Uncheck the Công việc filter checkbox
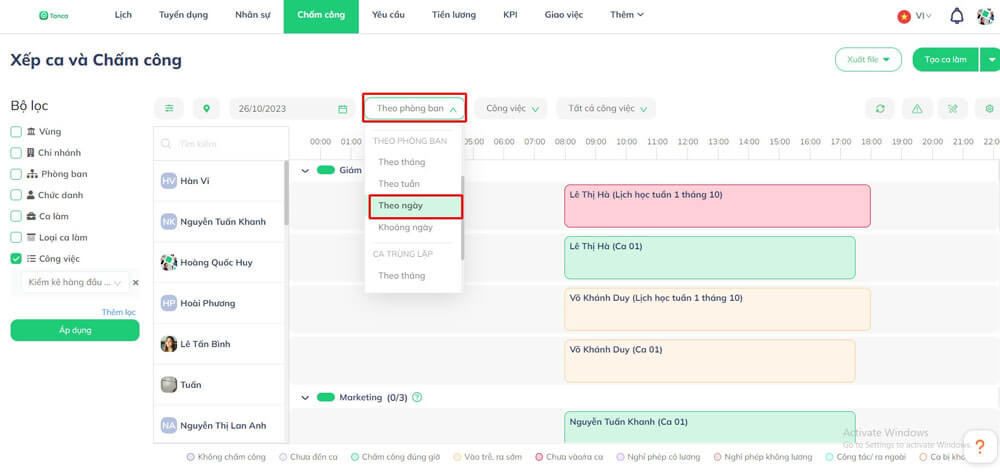Image resolution: width=1000 pixels, height=474 pixels. (x=16, y=258)
